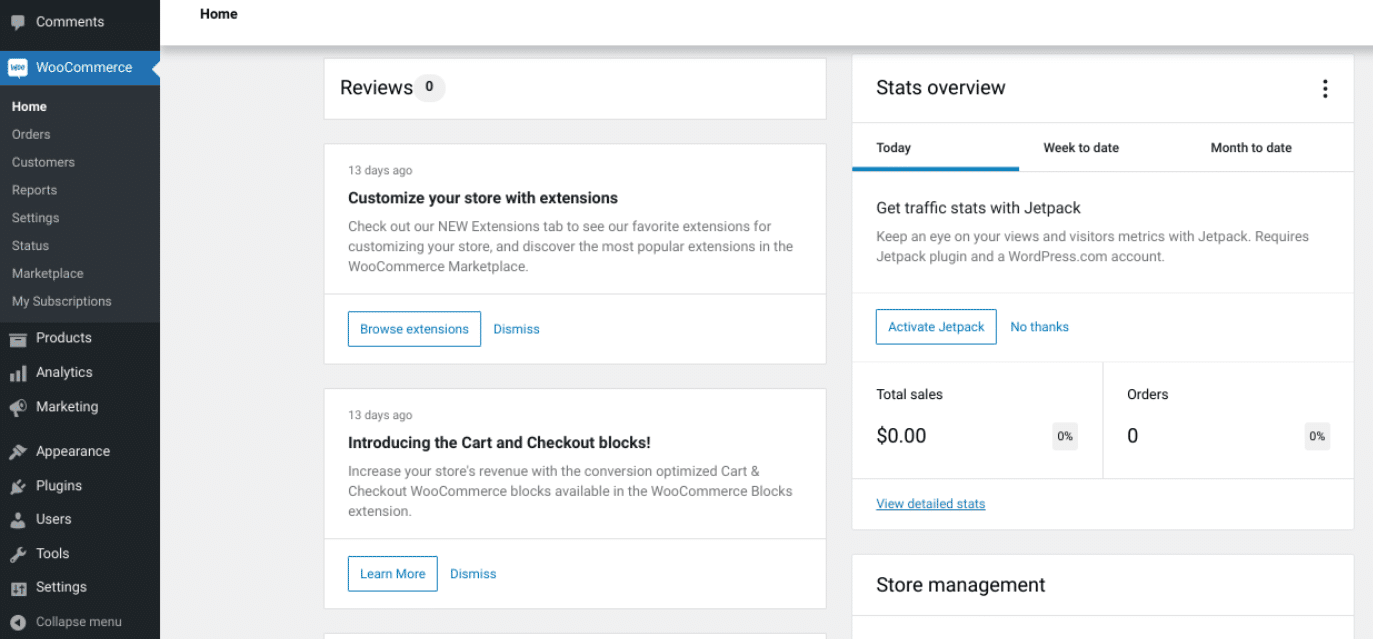Open the View detailed stats link
Image resolution: width=1373 pixels, height=639 pixels.
click(930, 503)
